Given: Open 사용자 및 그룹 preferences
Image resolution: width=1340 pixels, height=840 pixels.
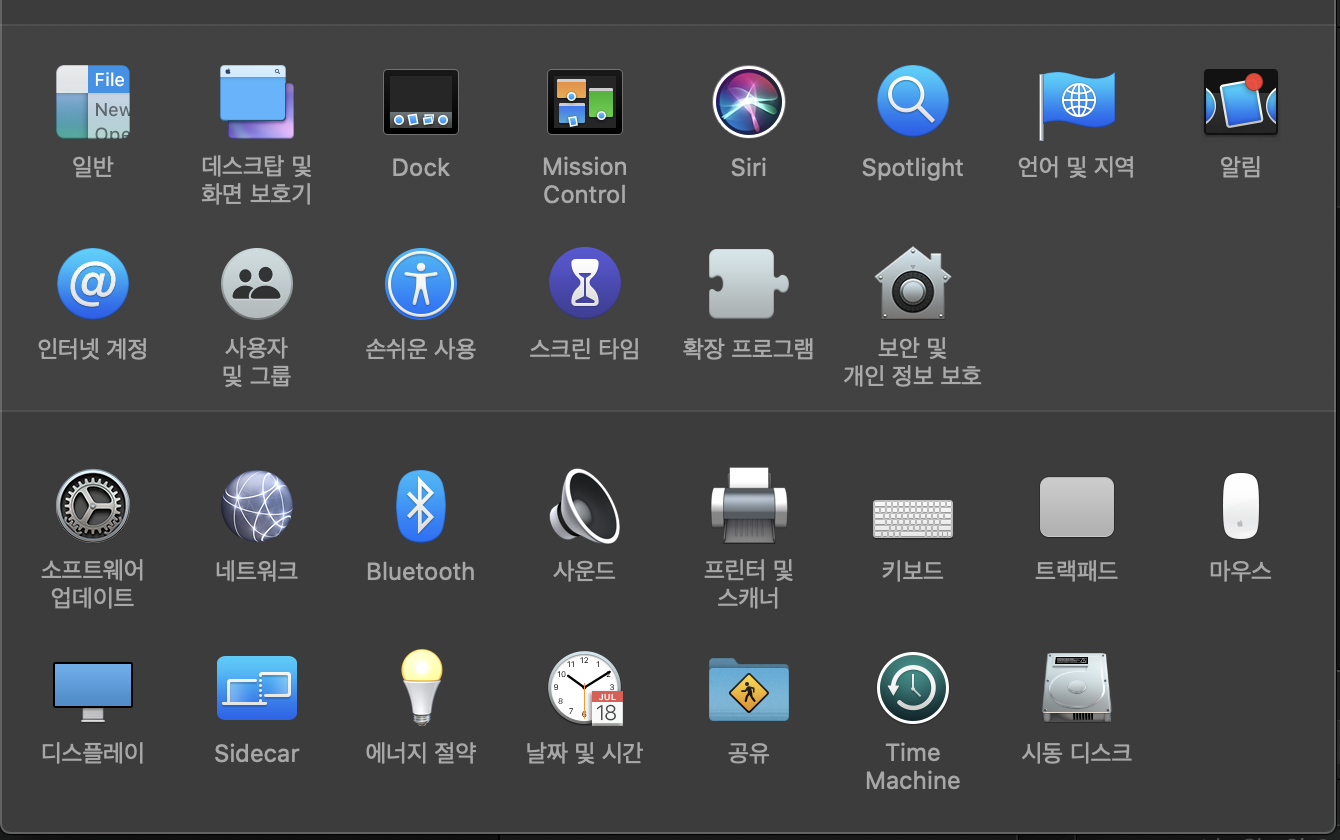Looking at the screenshot, I should coord(257,284).
